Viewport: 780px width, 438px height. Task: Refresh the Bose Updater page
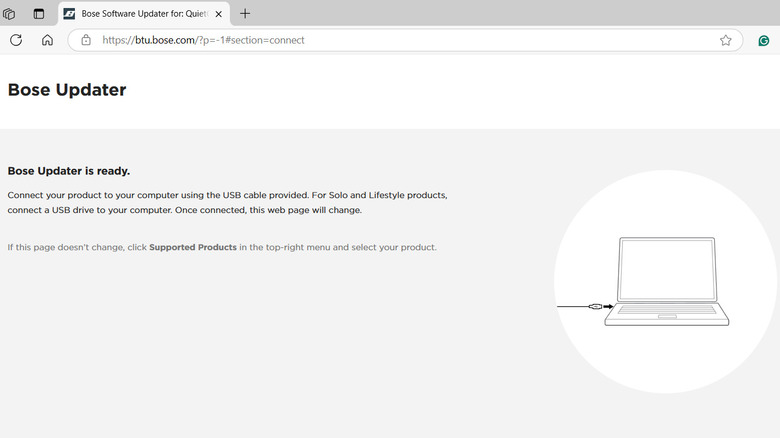16,40
